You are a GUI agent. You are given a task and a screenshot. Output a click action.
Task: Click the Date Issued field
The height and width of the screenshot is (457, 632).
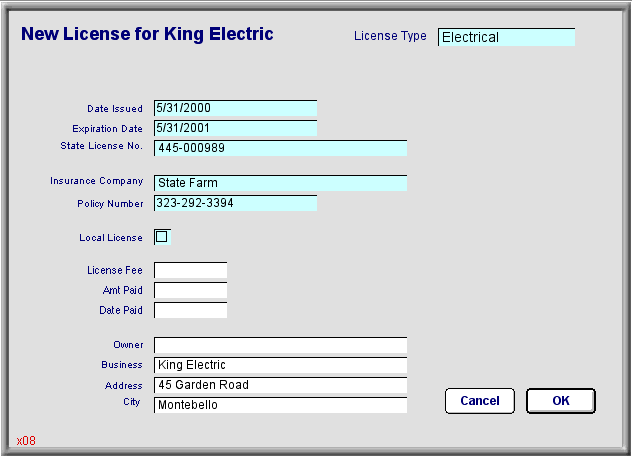(235, 108)
